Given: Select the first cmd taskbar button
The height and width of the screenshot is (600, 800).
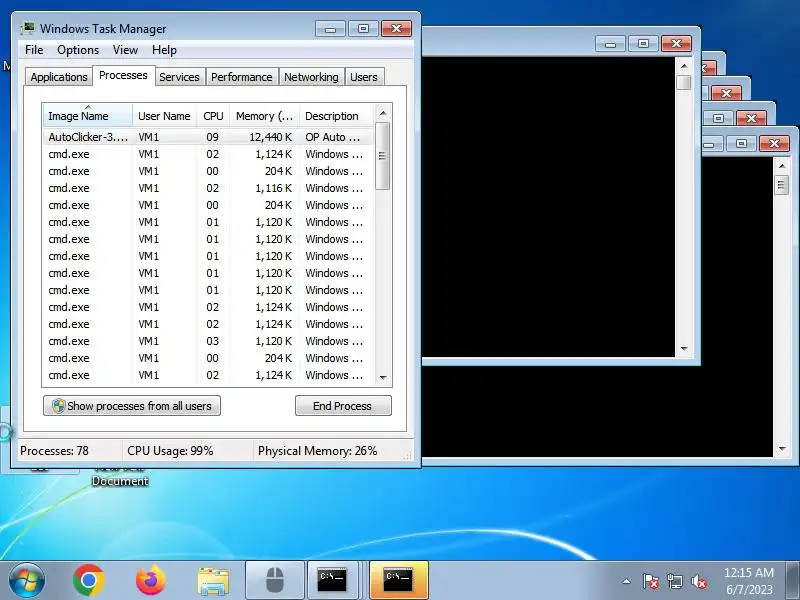Looking at the screenshot, I should [x=332, y=580].
